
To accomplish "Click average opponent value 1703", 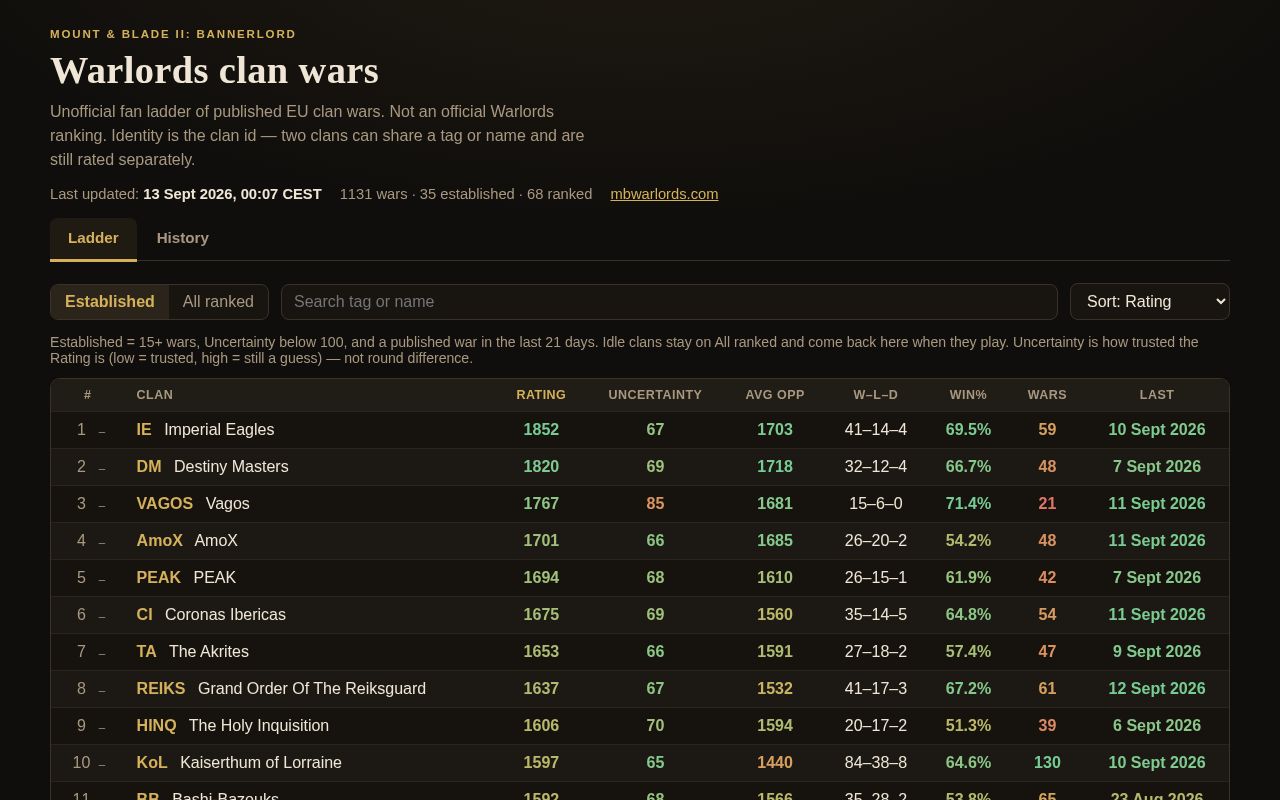I will click(775, 430).
